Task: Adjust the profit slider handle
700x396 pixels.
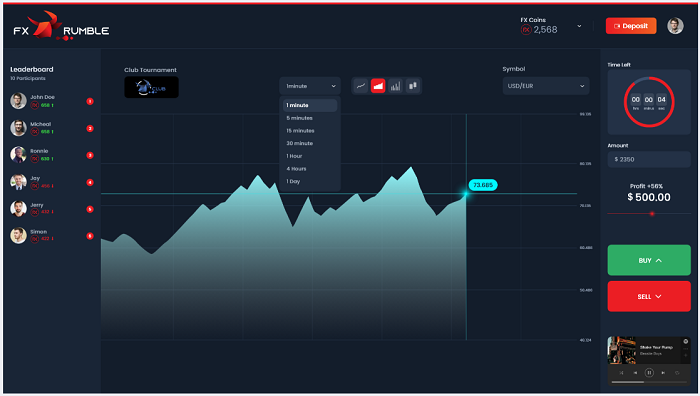Action: pos(652,214)
